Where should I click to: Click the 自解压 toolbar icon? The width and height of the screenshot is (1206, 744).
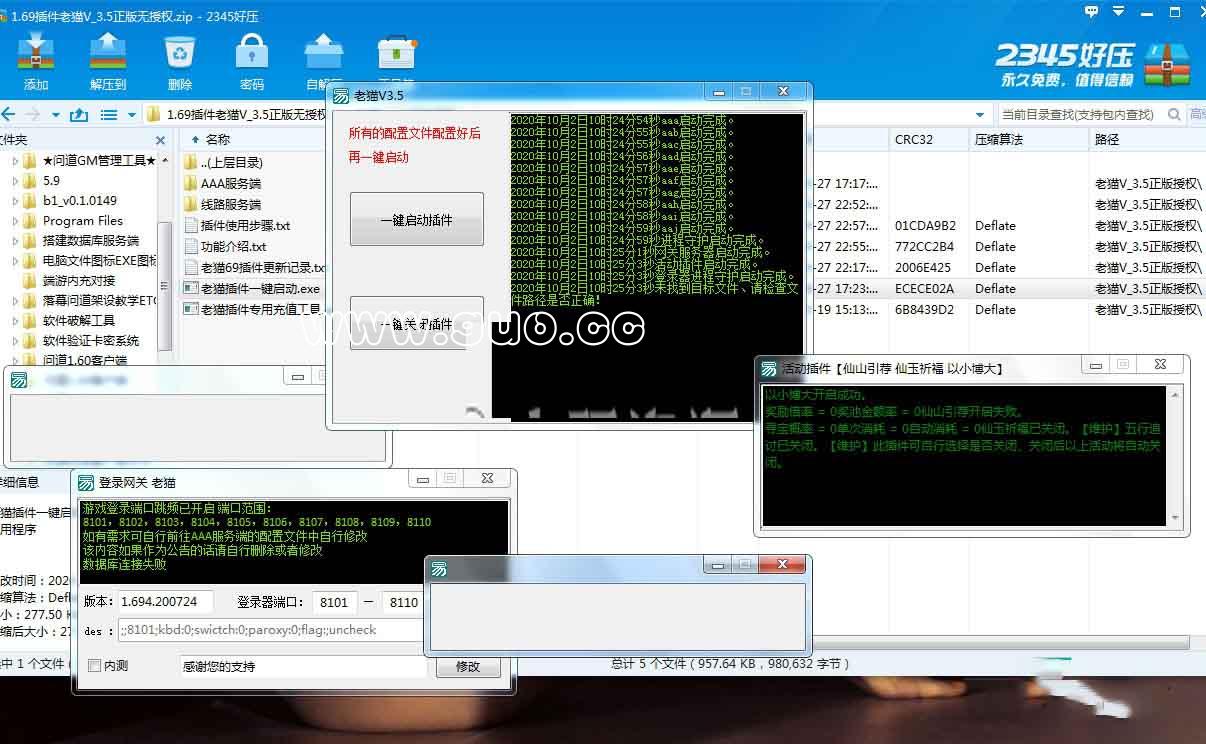(x=324, y=52)
